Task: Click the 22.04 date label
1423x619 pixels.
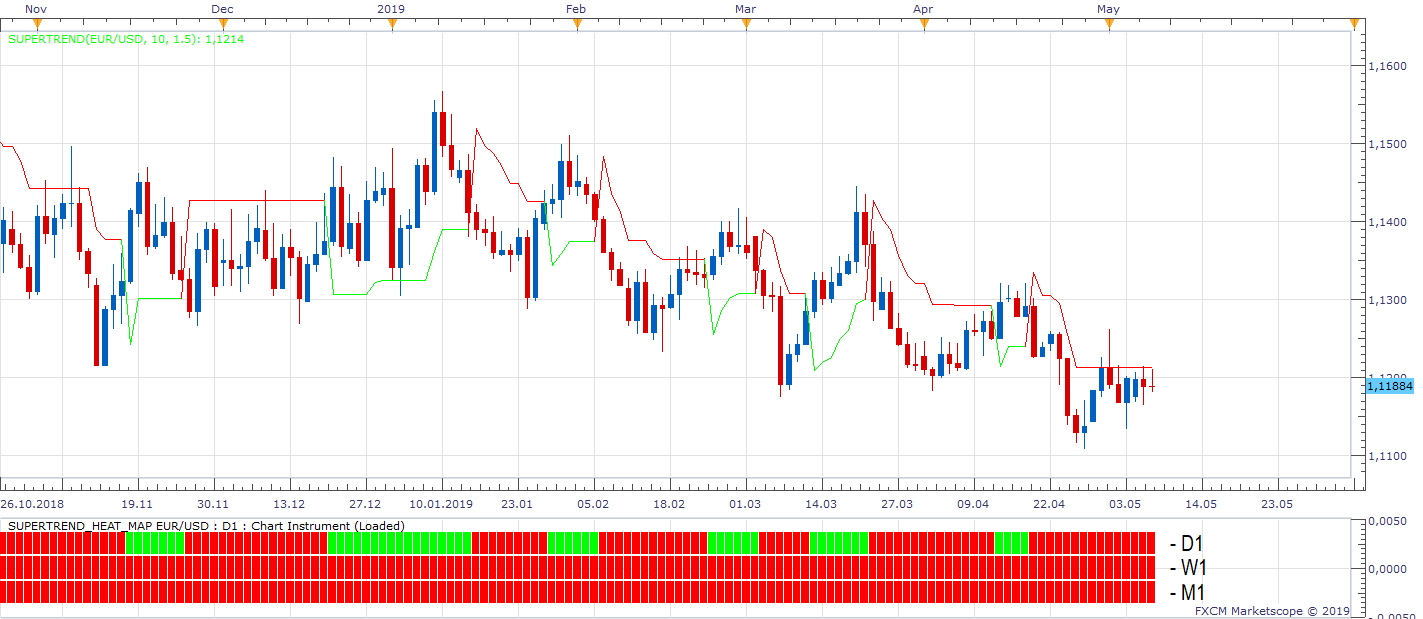Action: [1049, 504]
